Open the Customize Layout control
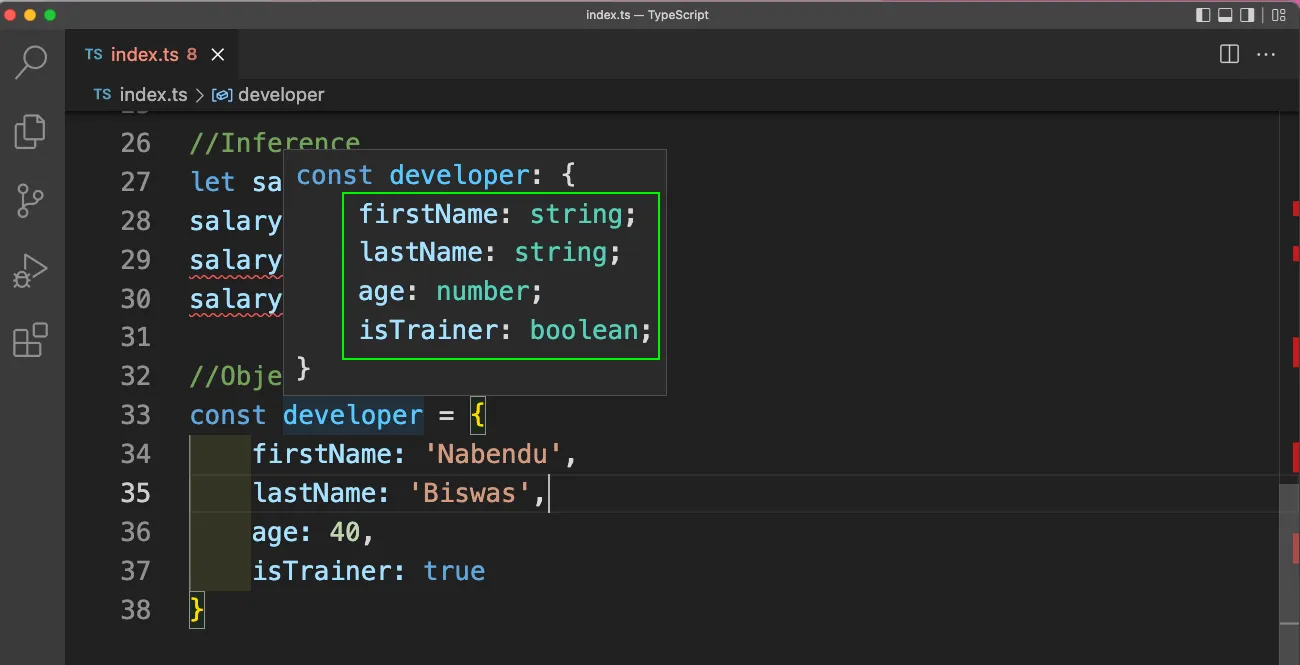 click(x=1278, y=15)
